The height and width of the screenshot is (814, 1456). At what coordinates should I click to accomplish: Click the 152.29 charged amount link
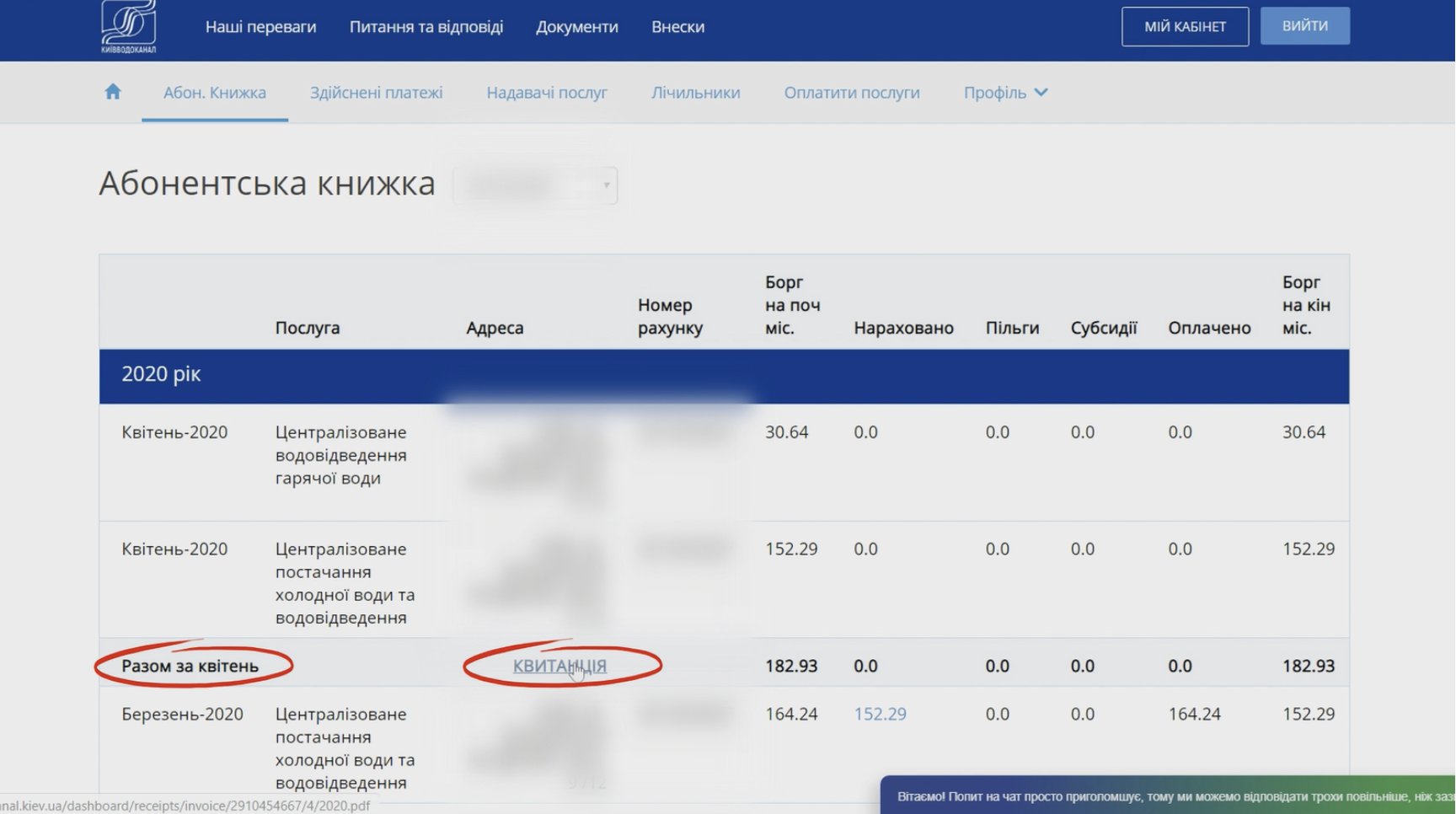(880, 714)
